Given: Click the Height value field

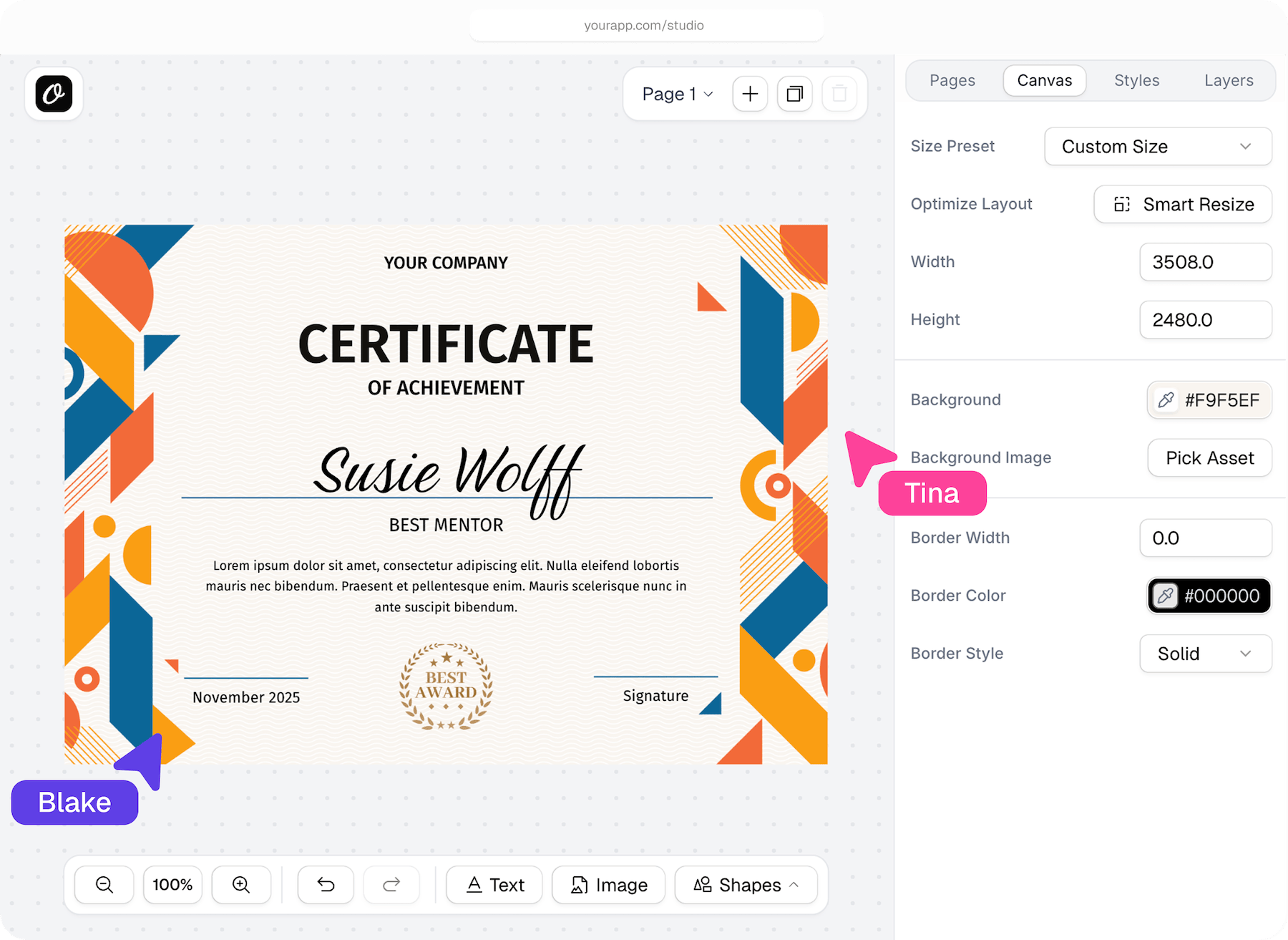Looking at the screenshot, I should 1205,320.
